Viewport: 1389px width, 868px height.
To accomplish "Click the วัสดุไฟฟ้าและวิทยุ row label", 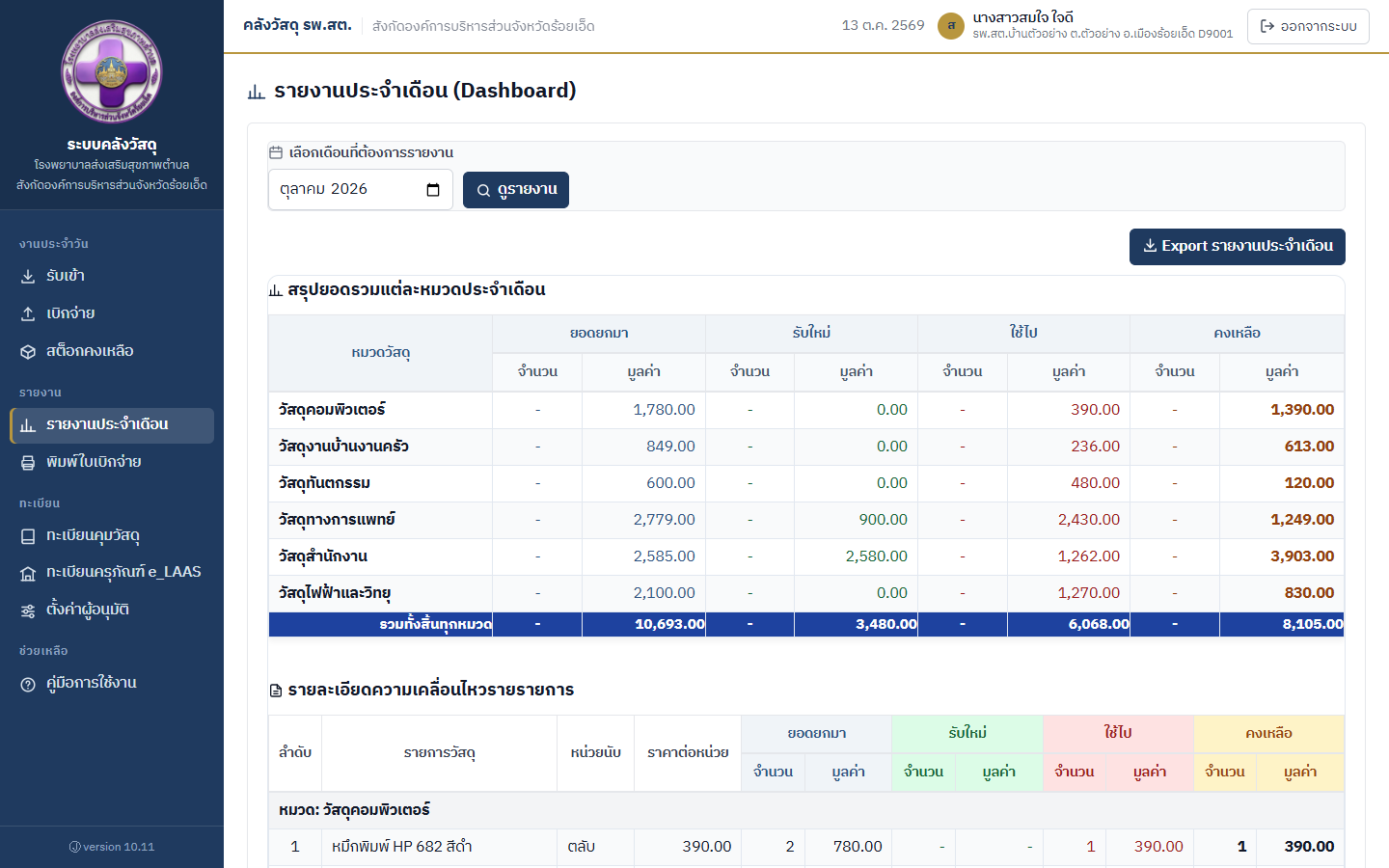I will 335,593.
